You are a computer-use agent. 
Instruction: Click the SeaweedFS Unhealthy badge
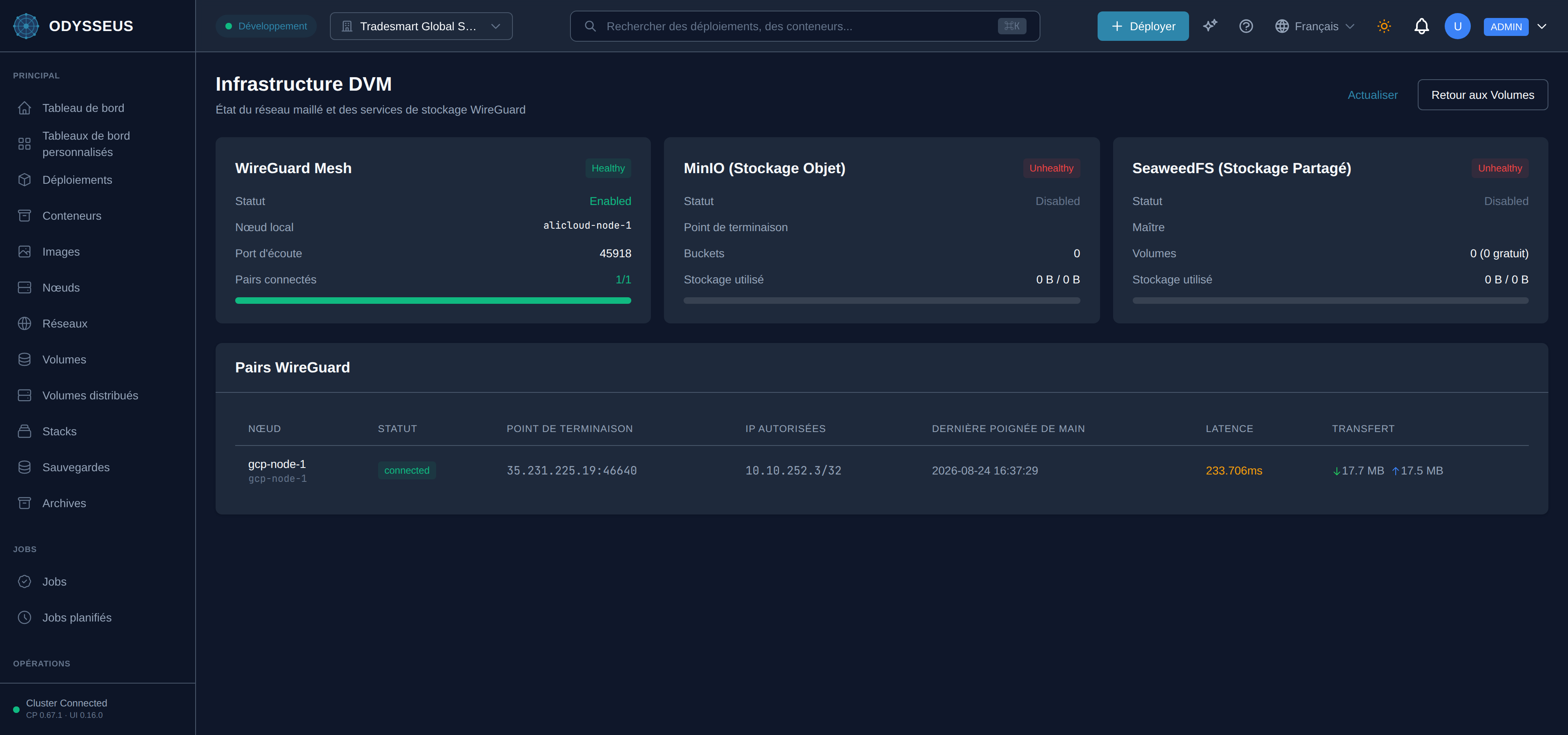(1500, 169)
